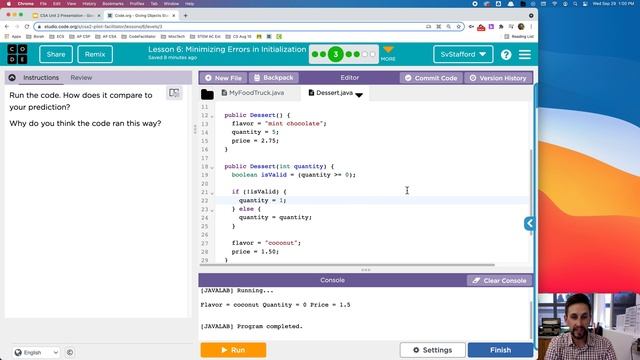
Task: Open the English language selector
Action: (x=36, y=352)
